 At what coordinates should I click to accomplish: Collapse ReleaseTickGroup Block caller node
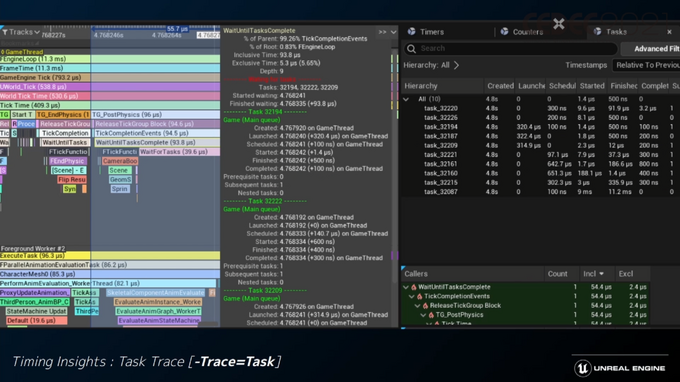(417, 306)
